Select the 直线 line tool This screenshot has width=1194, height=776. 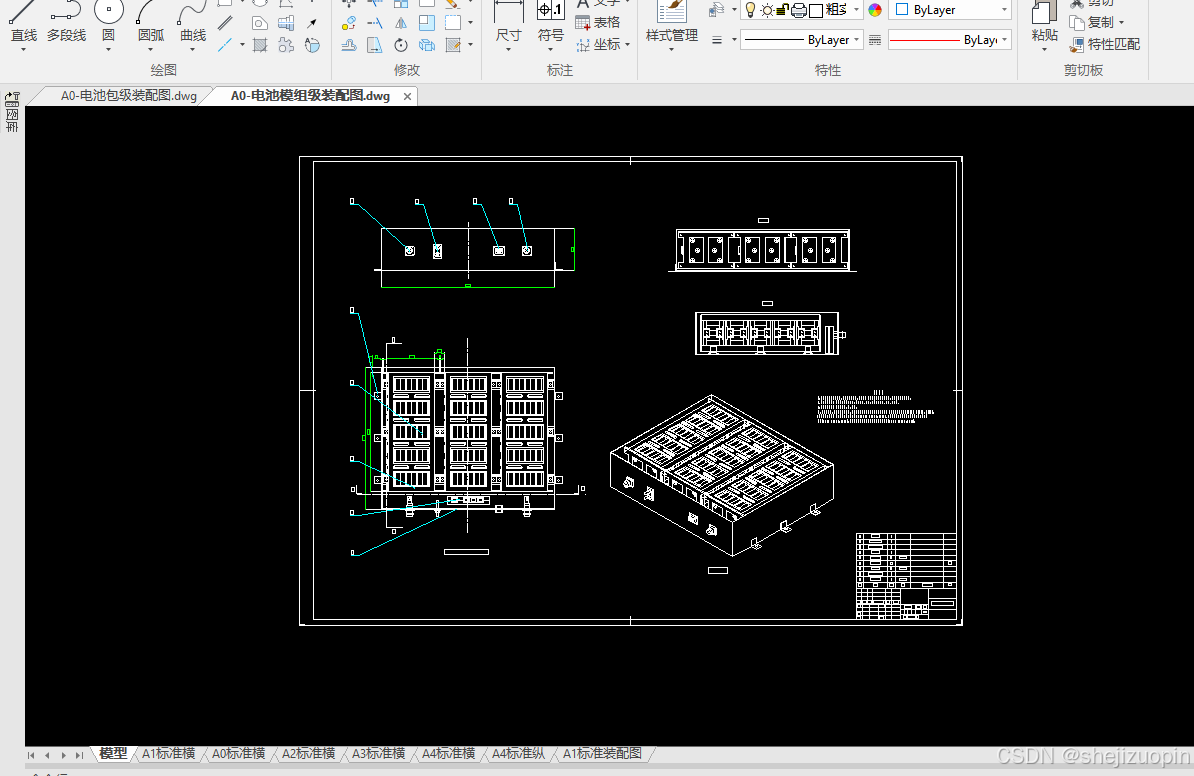tap(24, 21)
